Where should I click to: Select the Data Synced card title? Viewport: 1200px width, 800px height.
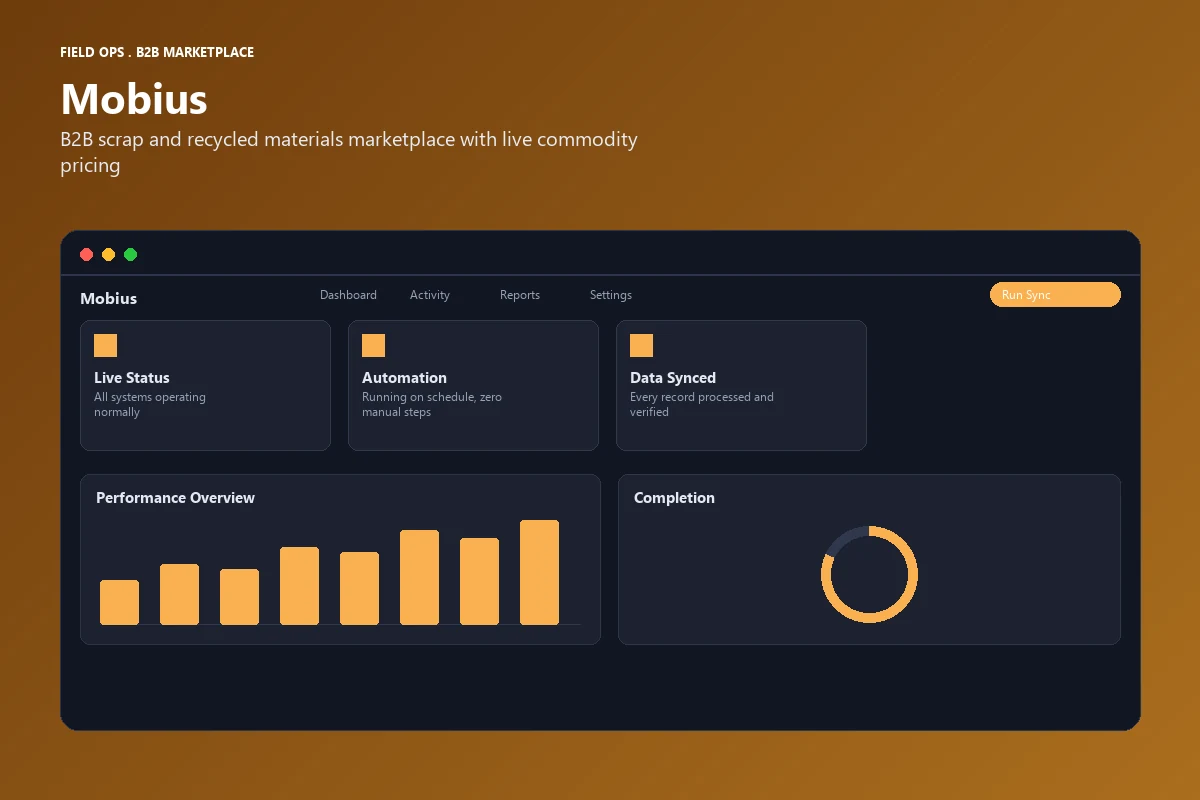tap(673, 378)
